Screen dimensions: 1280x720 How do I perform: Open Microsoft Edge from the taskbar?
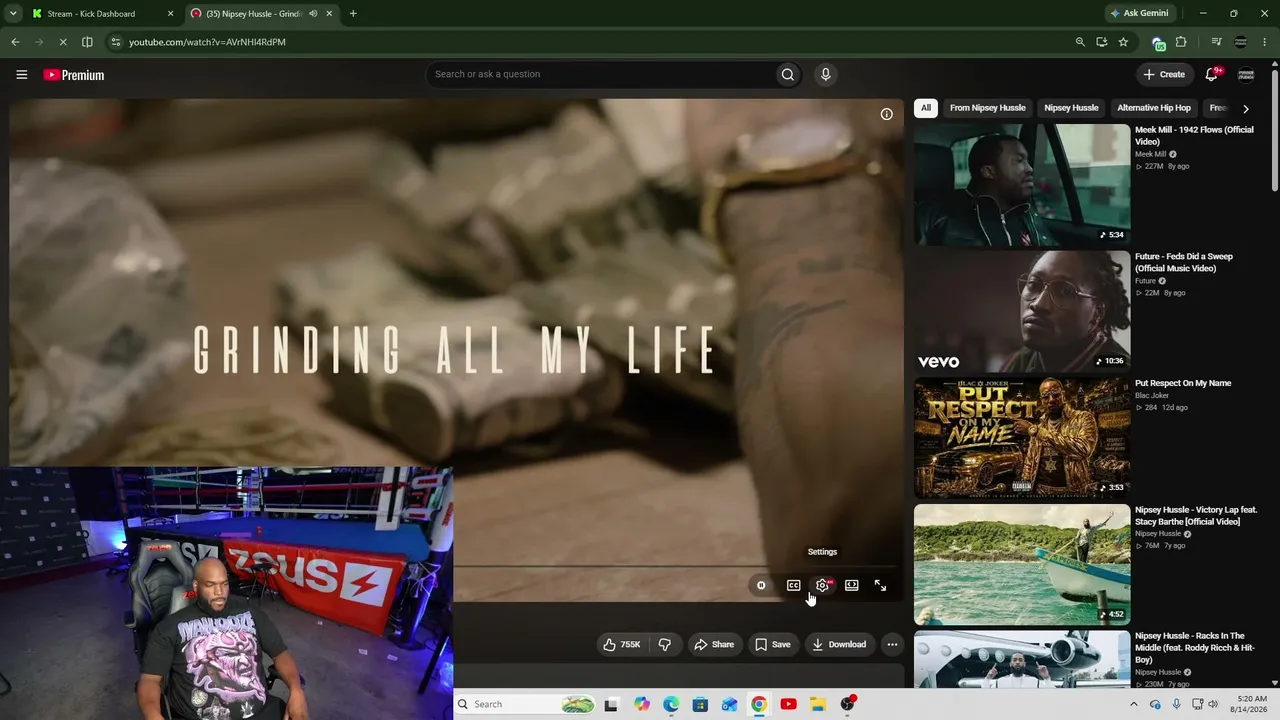click(x=671, y=704)
